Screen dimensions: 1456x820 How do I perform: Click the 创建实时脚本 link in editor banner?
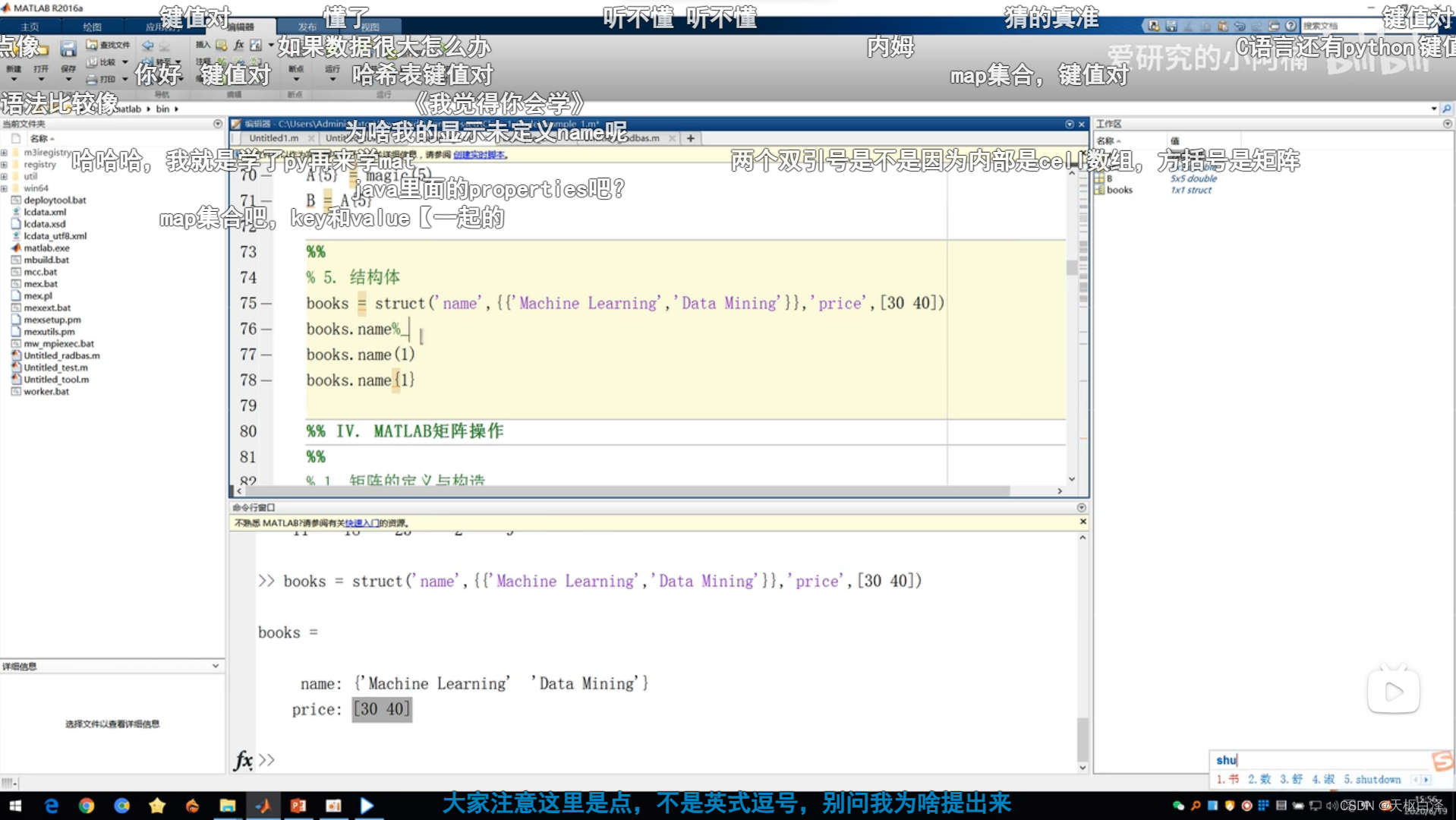click(x=478, y=155)
